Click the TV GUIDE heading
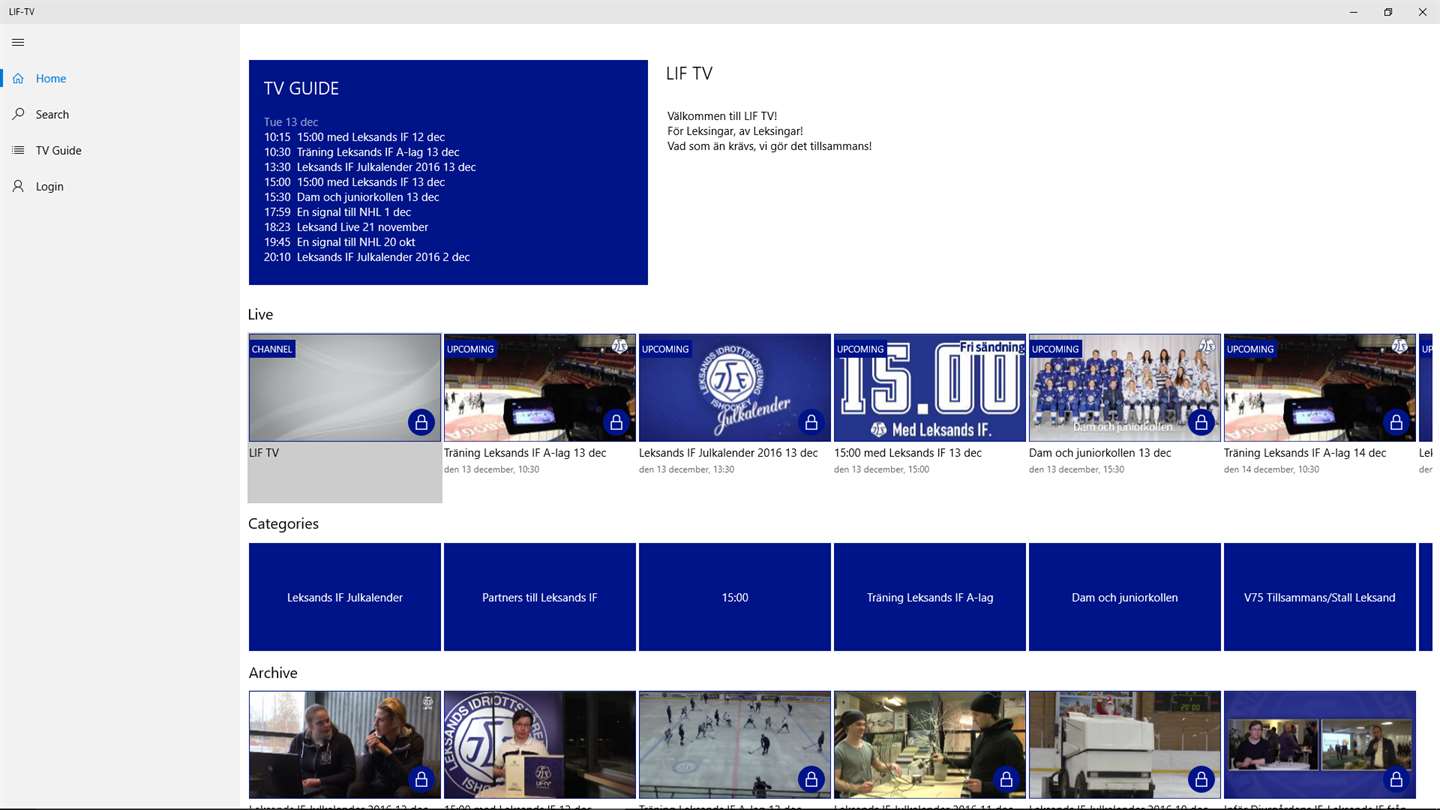Viewport: 1440px width, 810px height. point(301,88)
